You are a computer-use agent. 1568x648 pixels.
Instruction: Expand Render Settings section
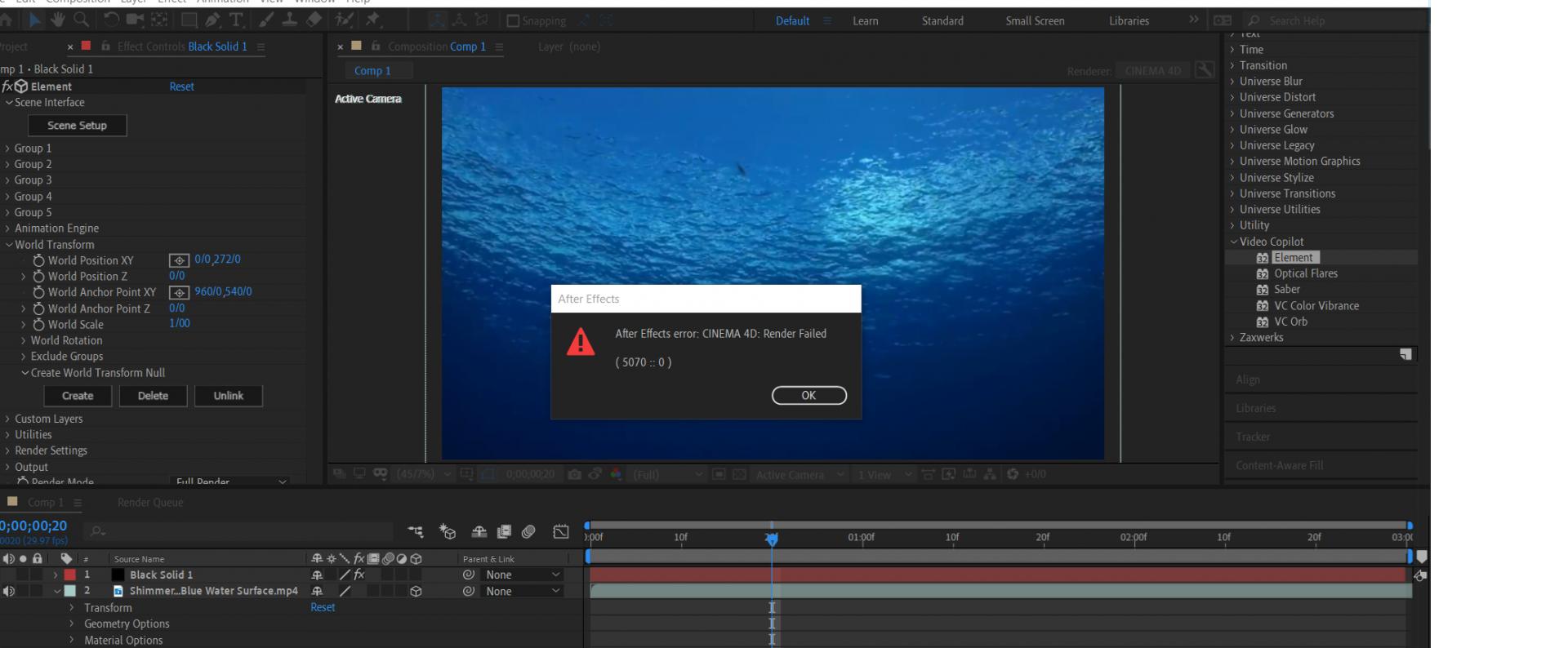7,450
